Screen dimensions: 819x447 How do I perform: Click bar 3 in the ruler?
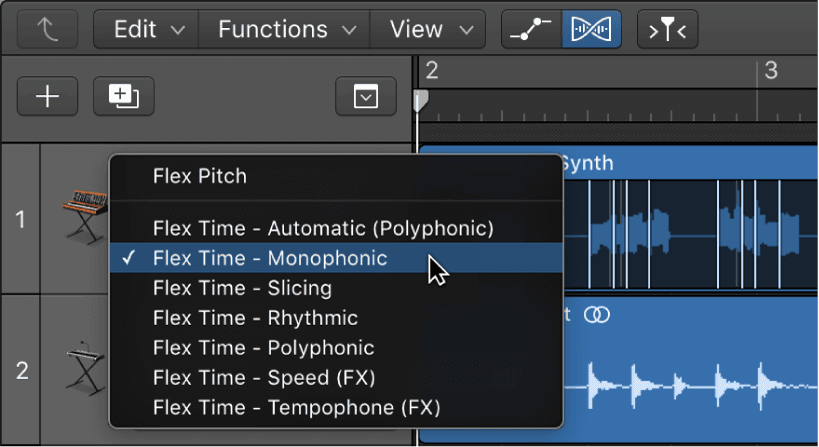pos(771,70)
